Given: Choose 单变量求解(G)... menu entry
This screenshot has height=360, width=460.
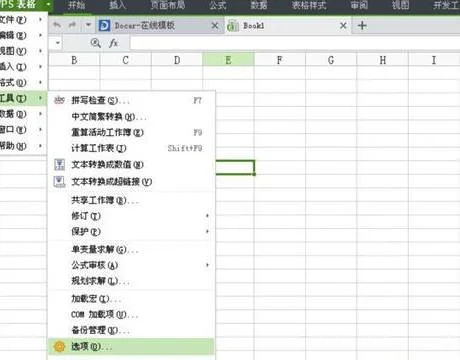Looking at the screenshot, I should [x=132, y=249].
